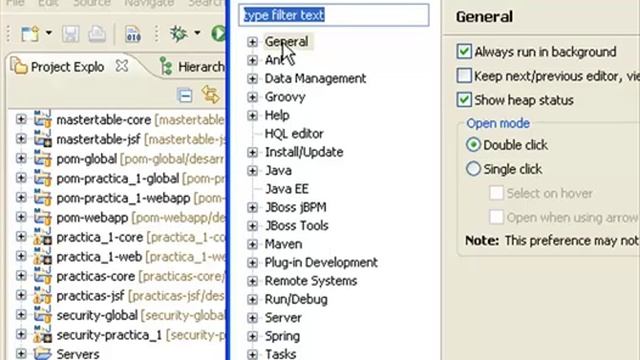Click the practicas-core project name
Image resolution: width=640 pixels, height=360 pixels.
(x=96, y=276)
